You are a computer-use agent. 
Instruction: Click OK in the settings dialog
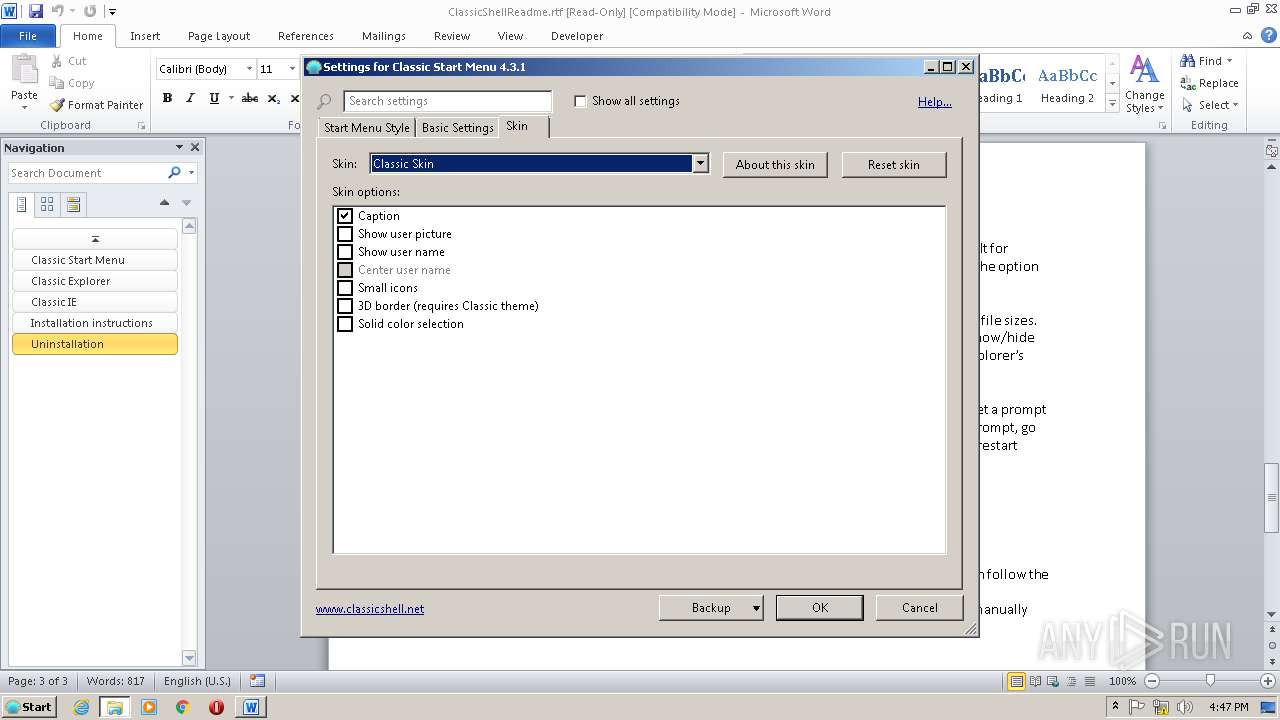tap(820, 608)
